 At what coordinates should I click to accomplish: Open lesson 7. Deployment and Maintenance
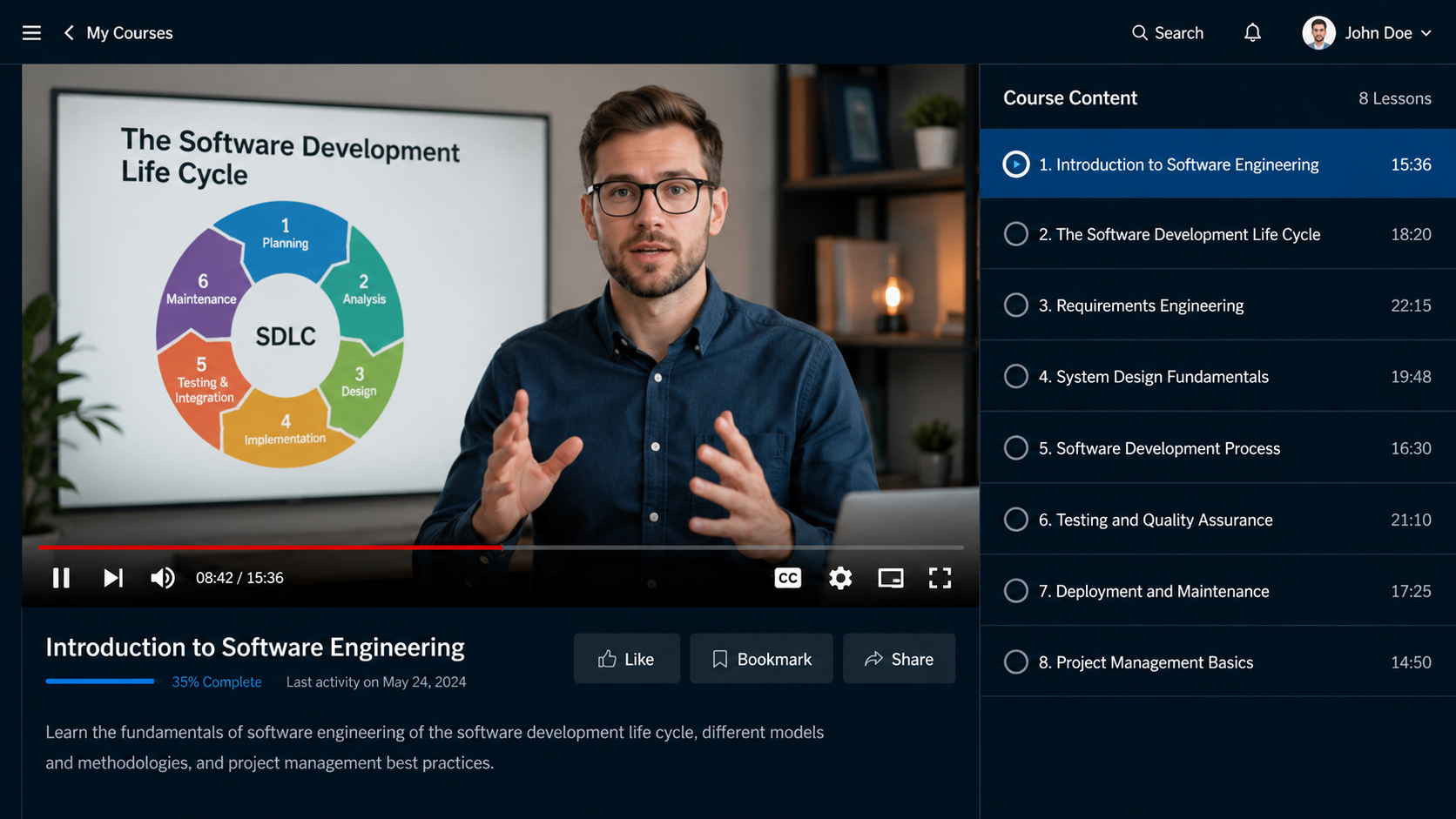tap(1217, 591)
